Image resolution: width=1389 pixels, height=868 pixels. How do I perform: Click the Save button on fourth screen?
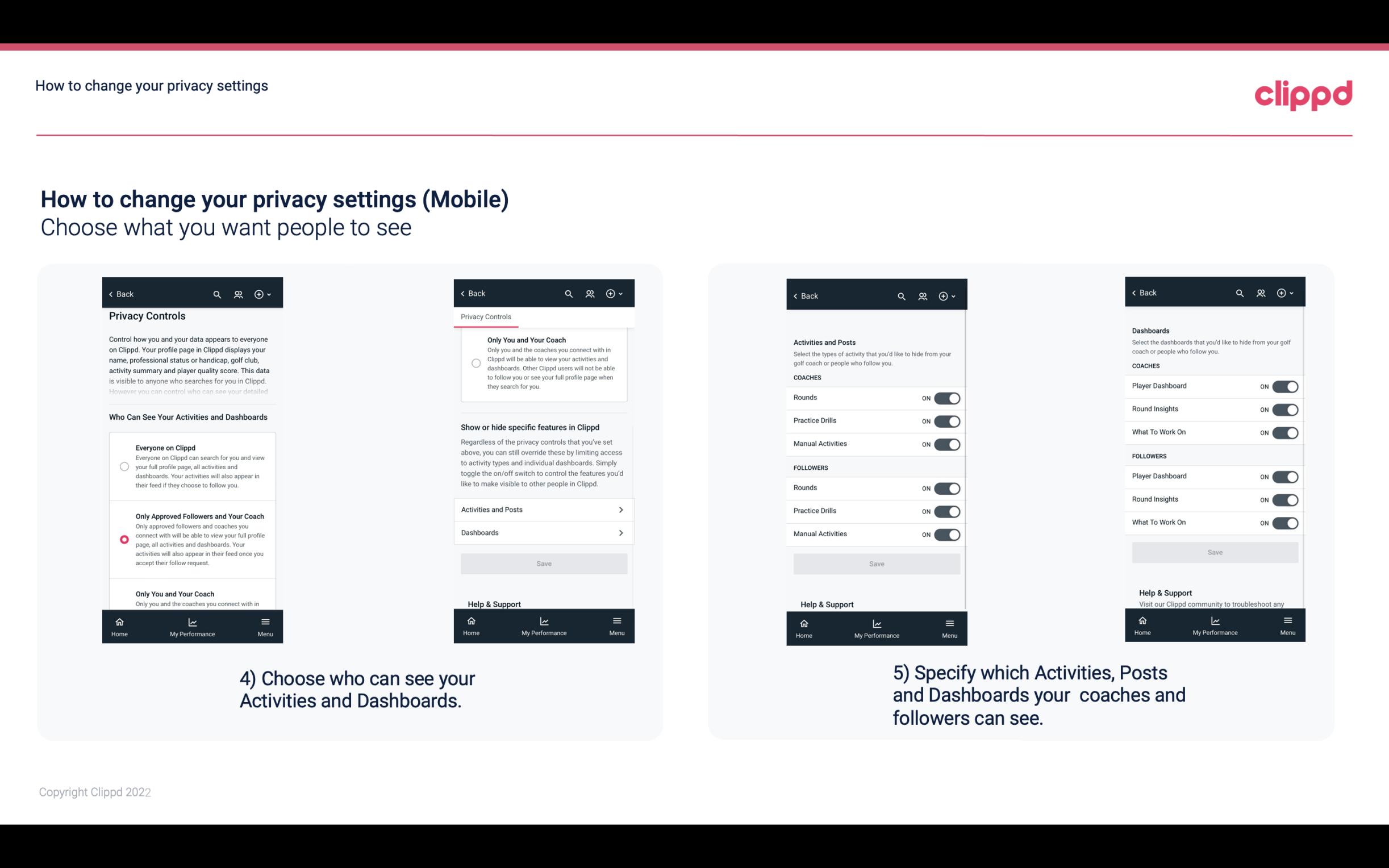[1215, 552]
